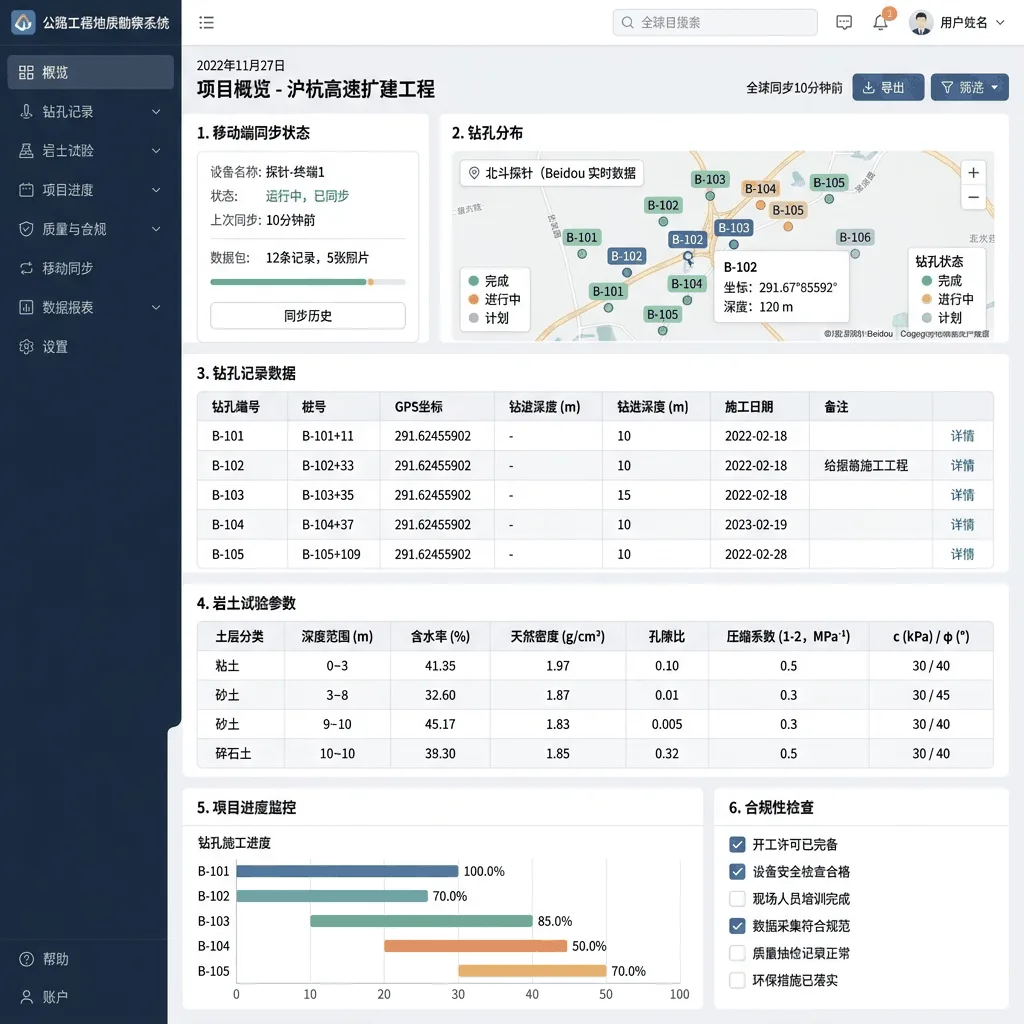Click the user avatar picture

click(921, 23)
